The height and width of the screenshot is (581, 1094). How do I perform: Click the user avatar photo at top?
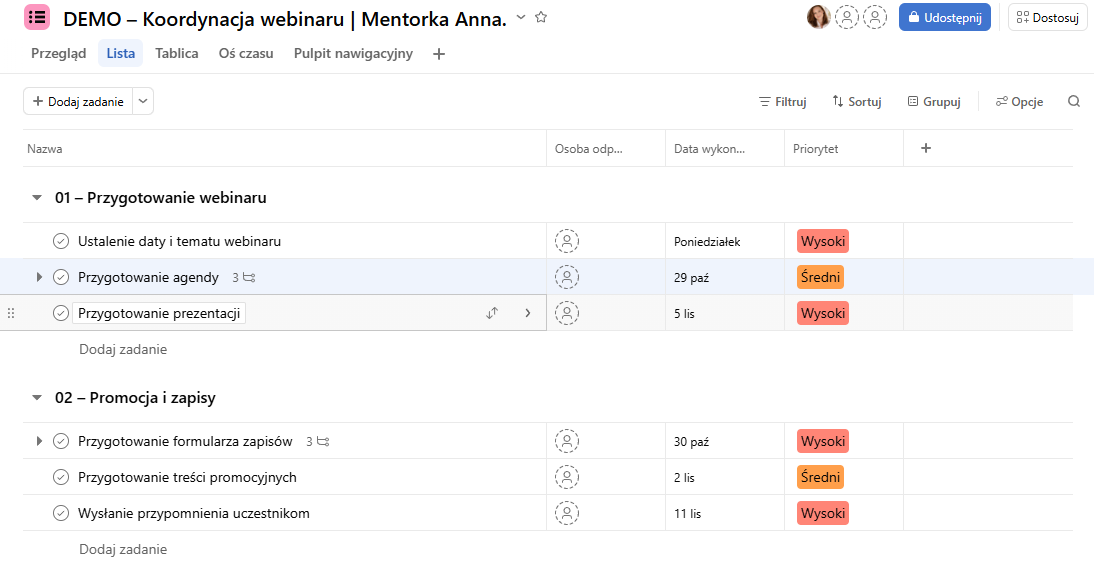pos(818,17)
